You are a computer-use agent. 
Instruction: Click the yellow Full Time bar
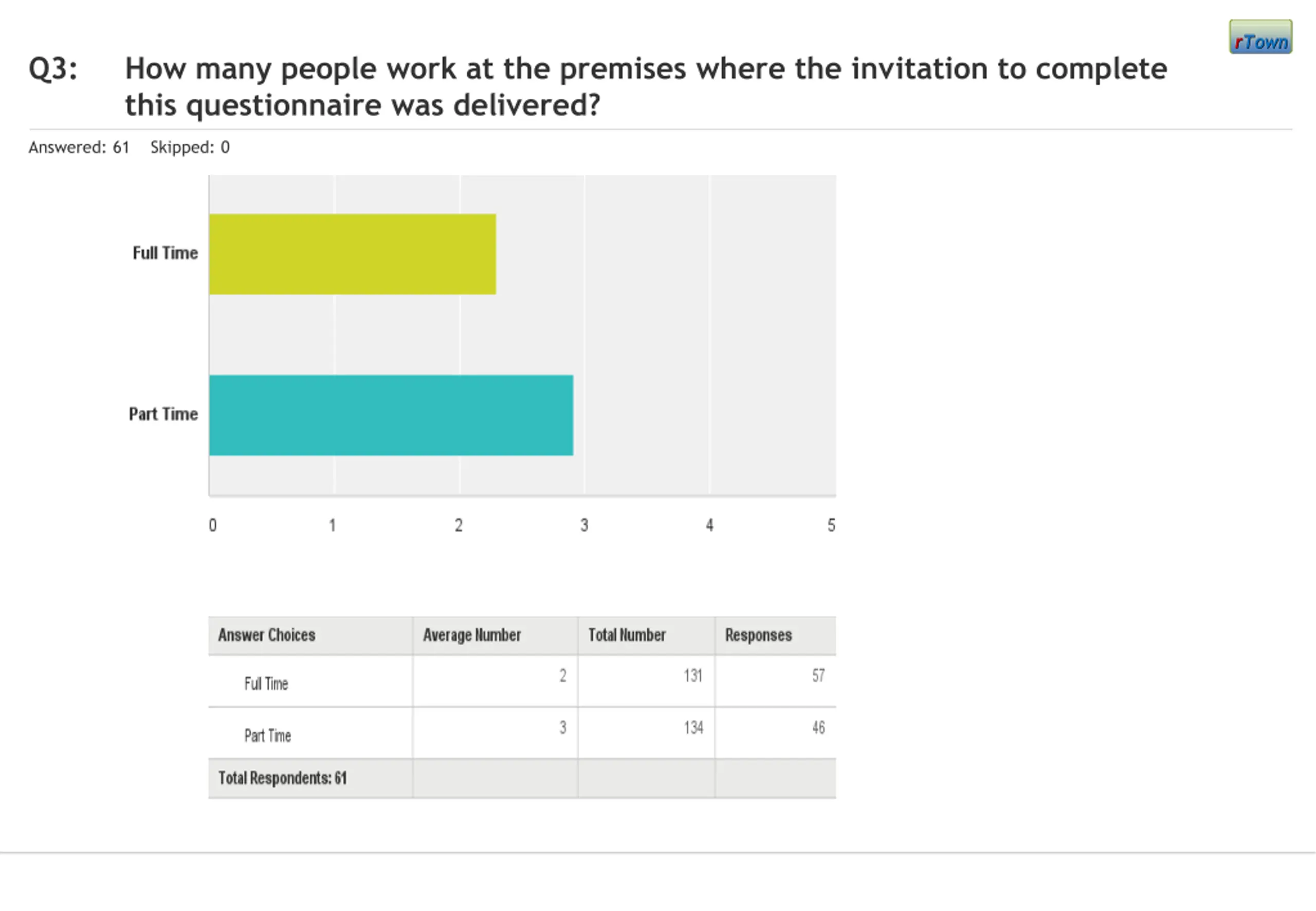click(x=352, y=254)
